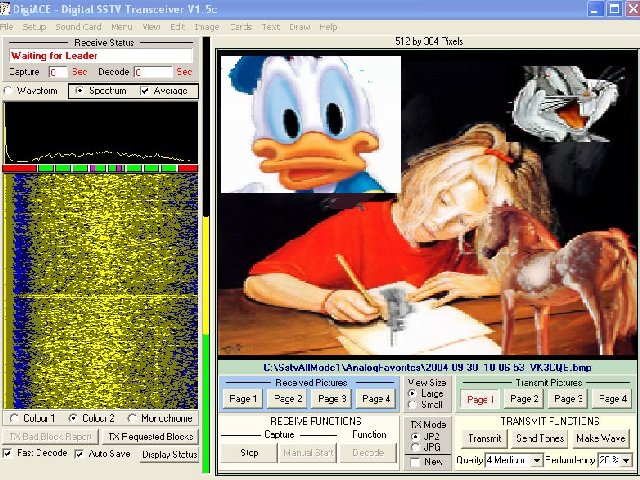Open the Setup menu
This screenshot has width=640, height=480.
34,27
